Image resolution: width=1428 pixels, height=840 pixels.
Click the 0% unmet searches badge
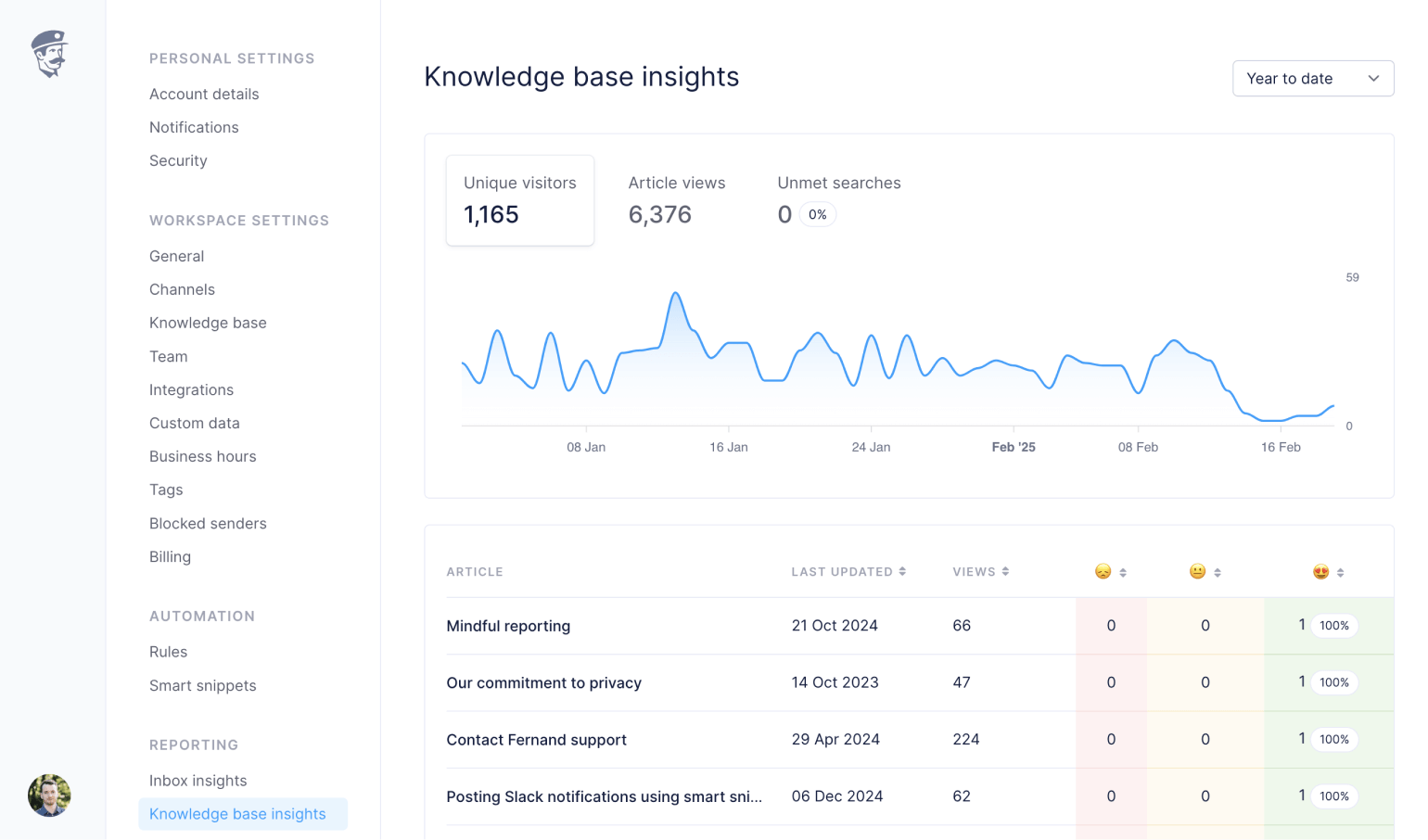click(x=817, y=215)
